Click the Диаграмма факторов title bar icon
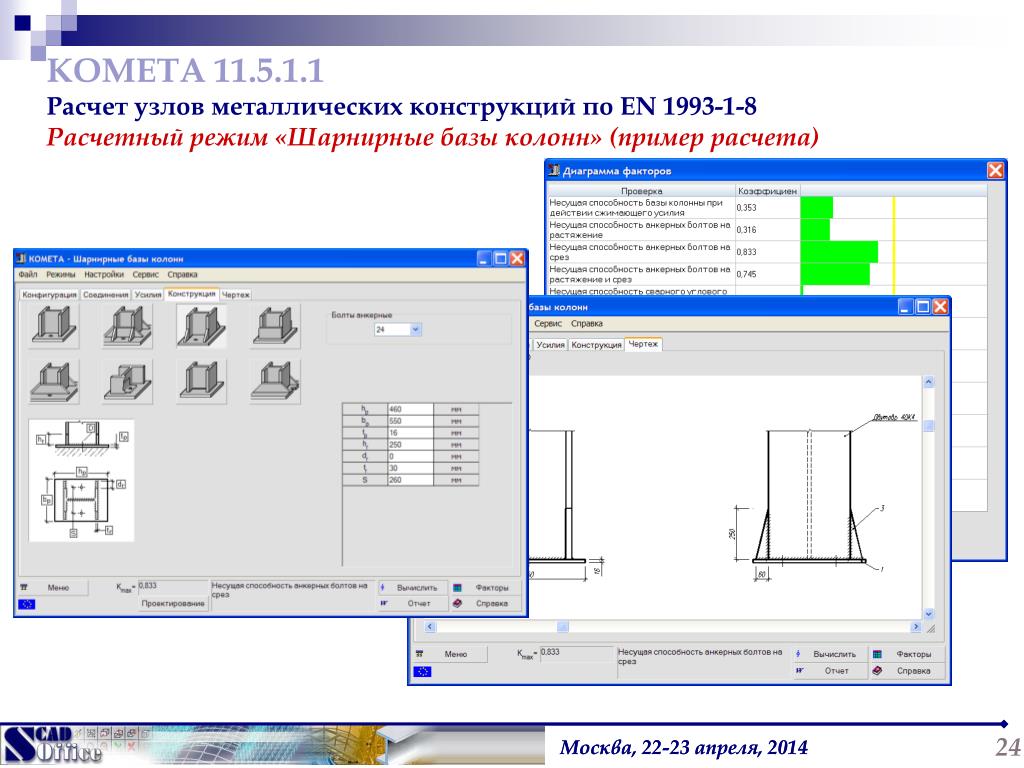The width and height of the screenshot is (1024, 768). point(554,170)
